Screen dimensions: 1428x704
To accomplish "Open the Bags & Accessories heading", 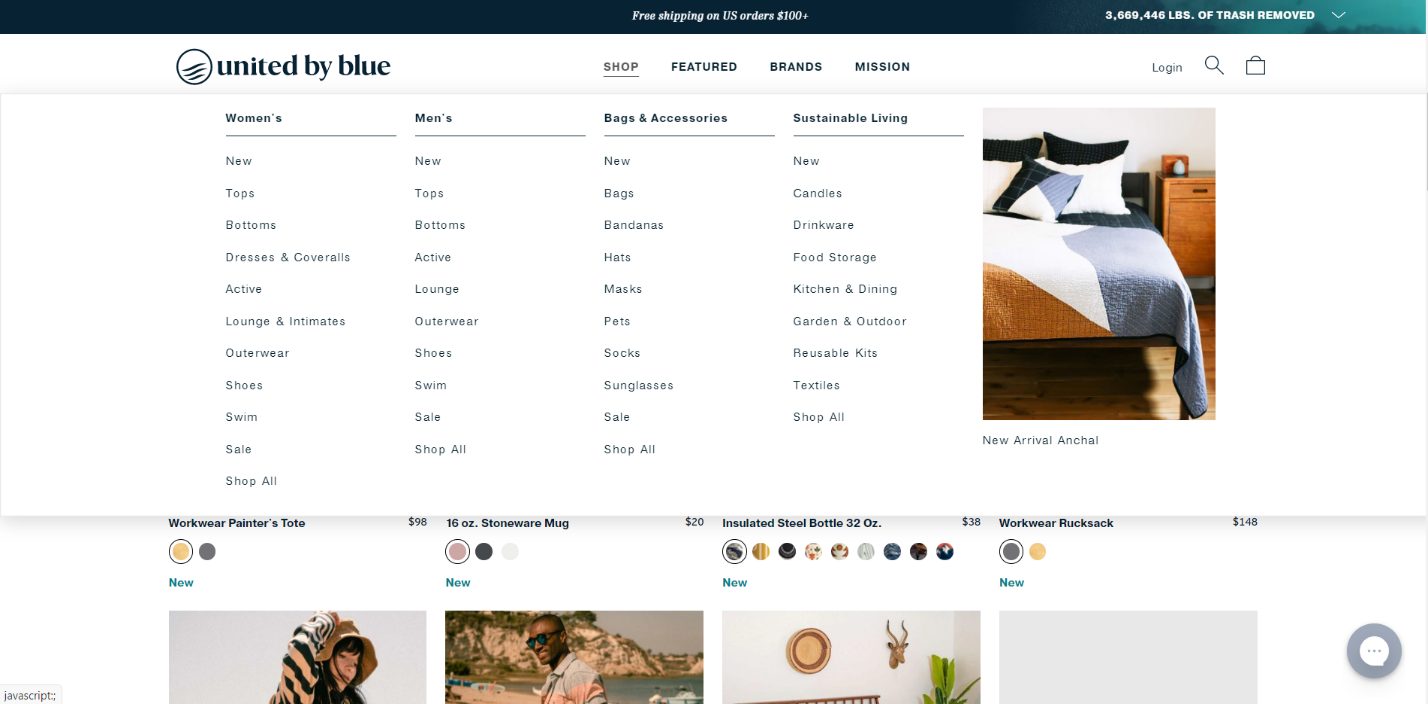I will [666, 118].
